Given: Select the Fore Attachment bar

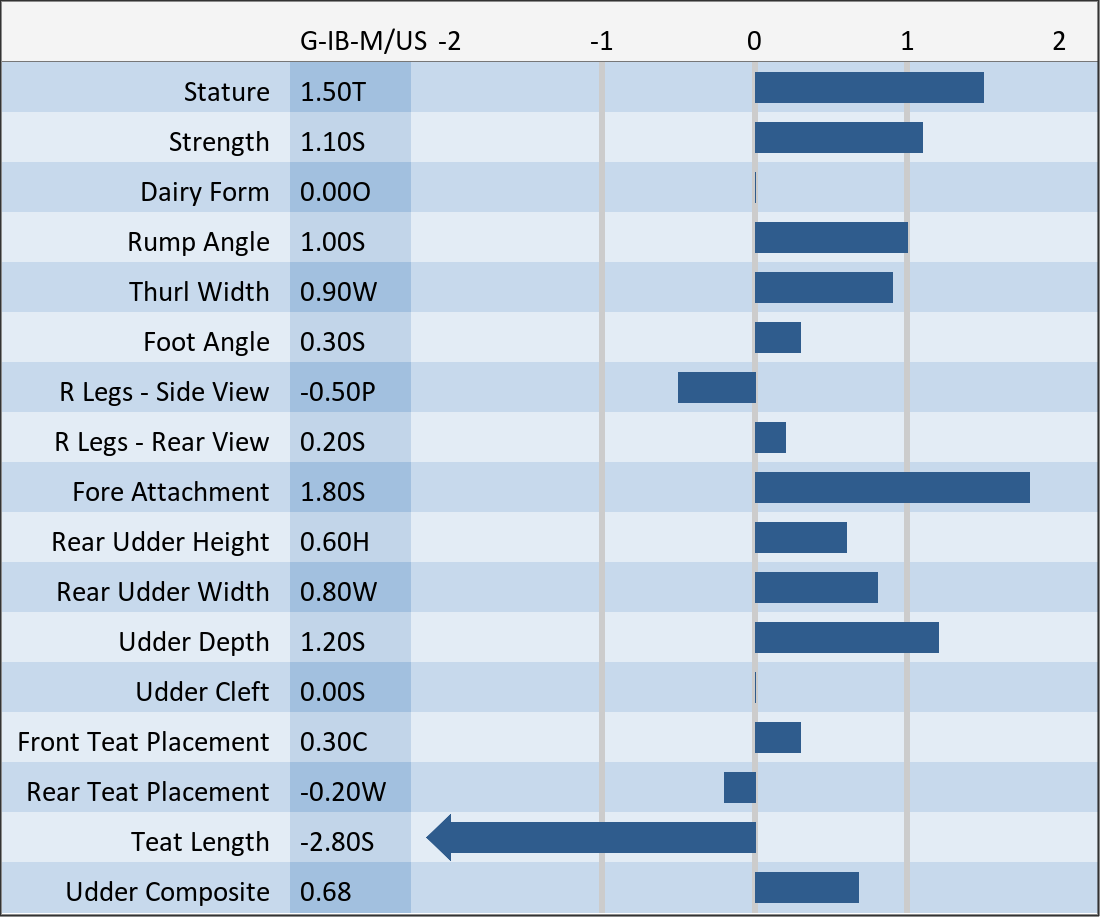Looking at the screenshot, I should coord(891,488).
